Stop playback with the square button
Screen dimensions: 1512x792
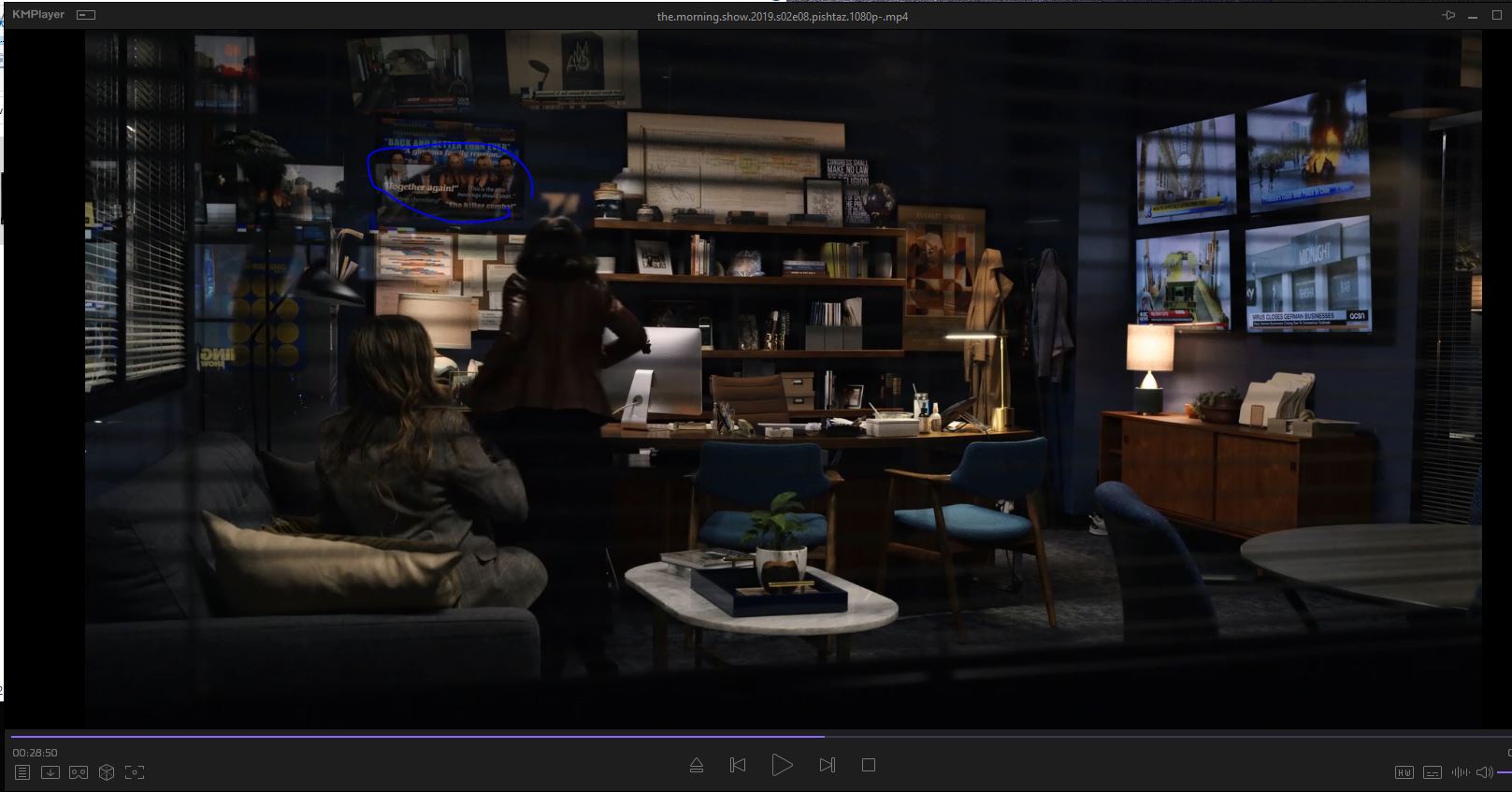point(868,765)
